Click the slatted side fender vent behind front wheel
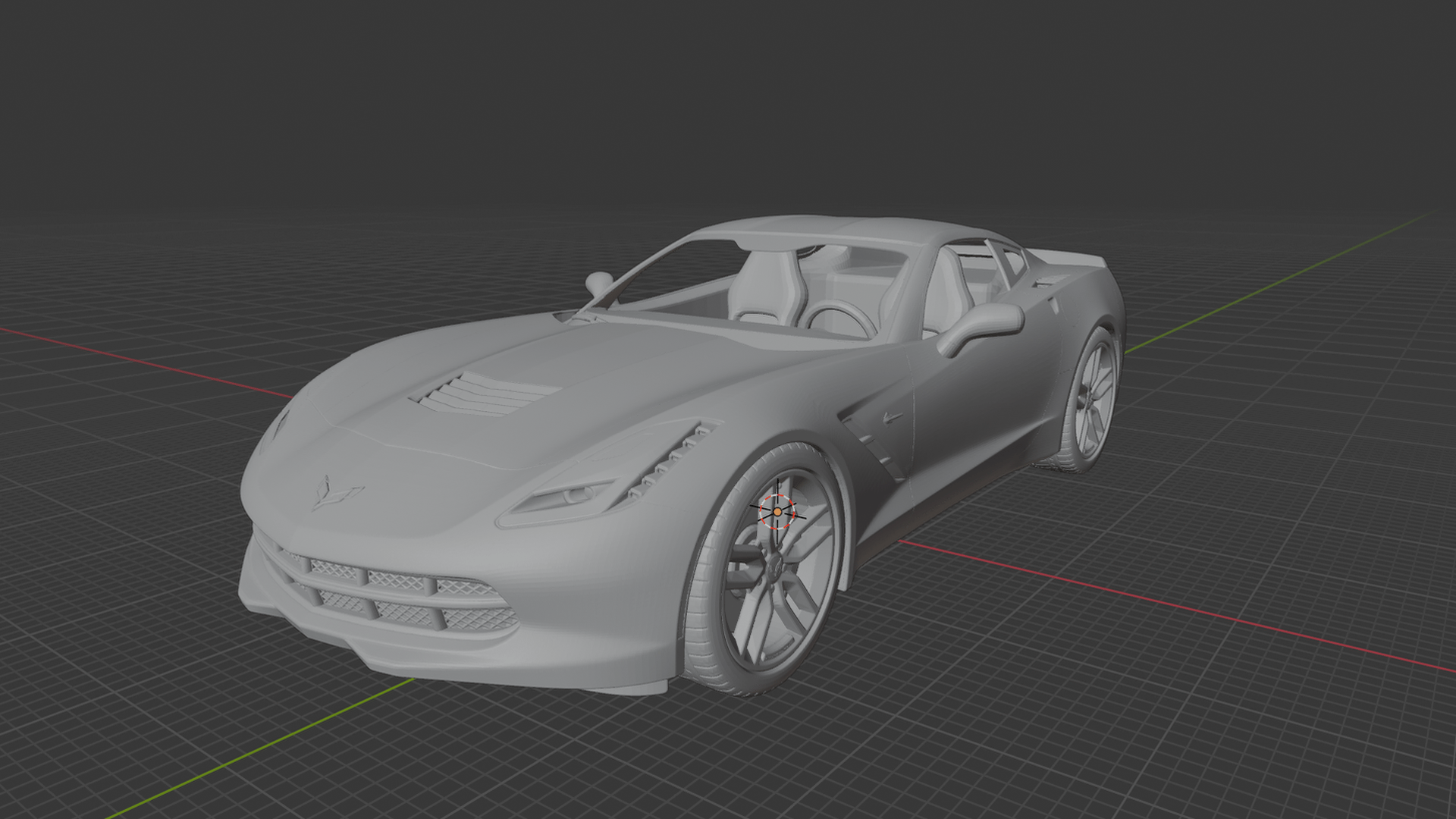 click(872, 447)
